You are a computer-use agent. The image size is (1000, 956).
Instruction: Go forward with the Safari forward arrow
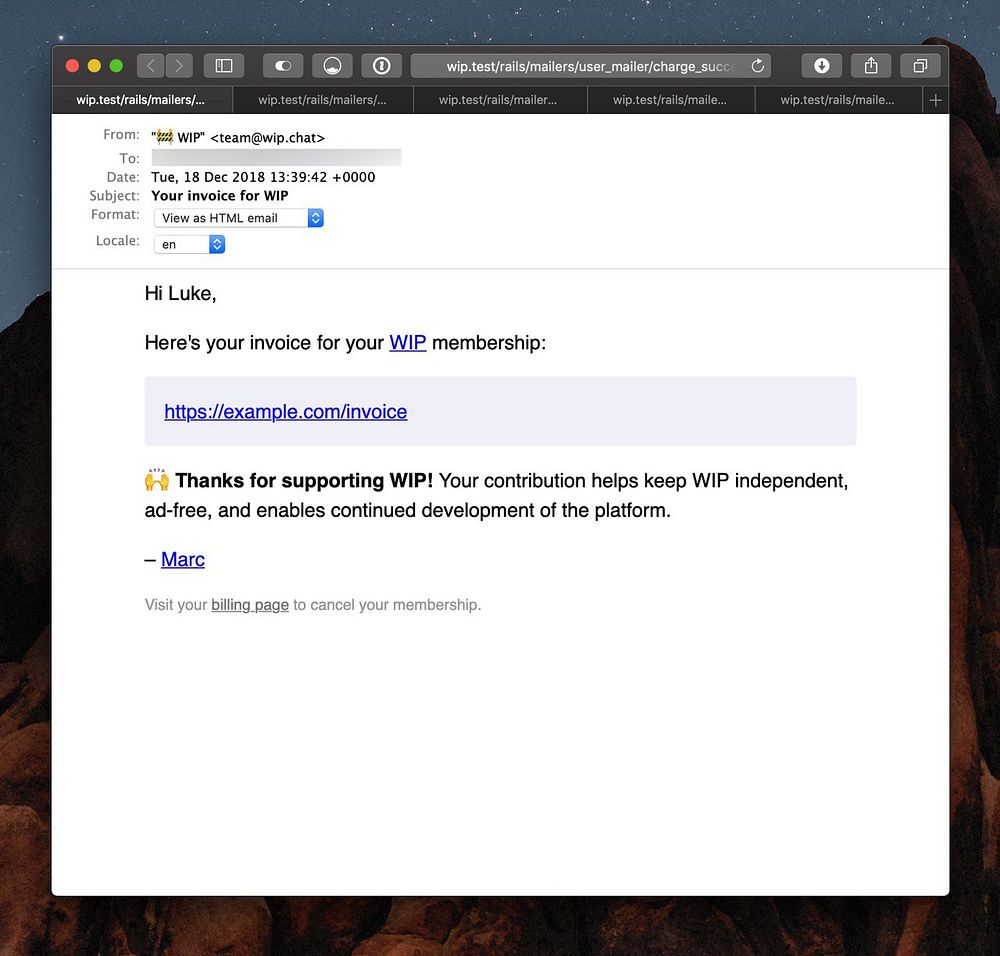[179, 66]
